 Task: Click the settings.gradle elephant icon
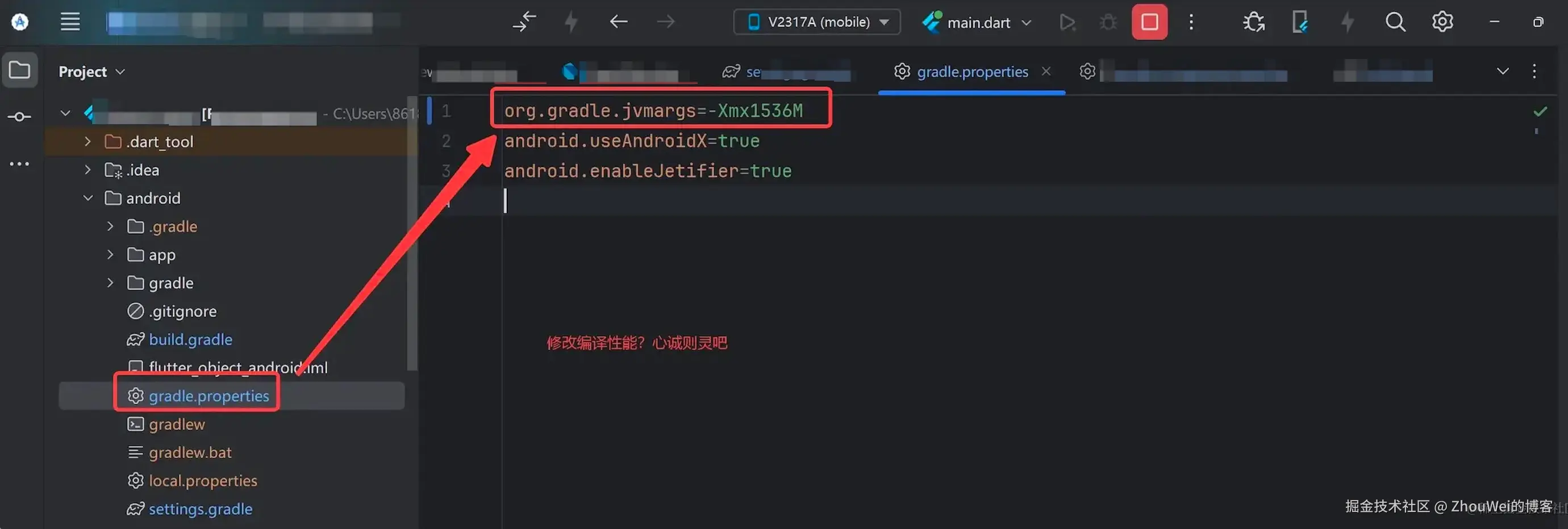click(135, 509)
